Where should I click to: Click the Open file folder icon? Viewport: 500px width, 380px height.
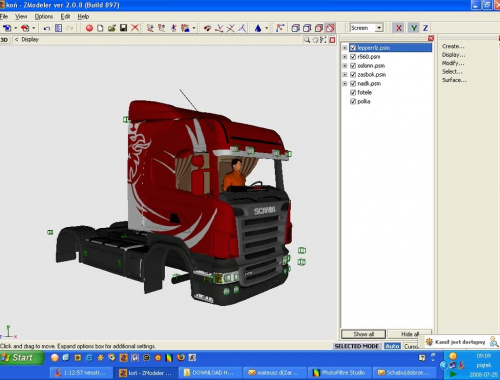pos(112,28)
